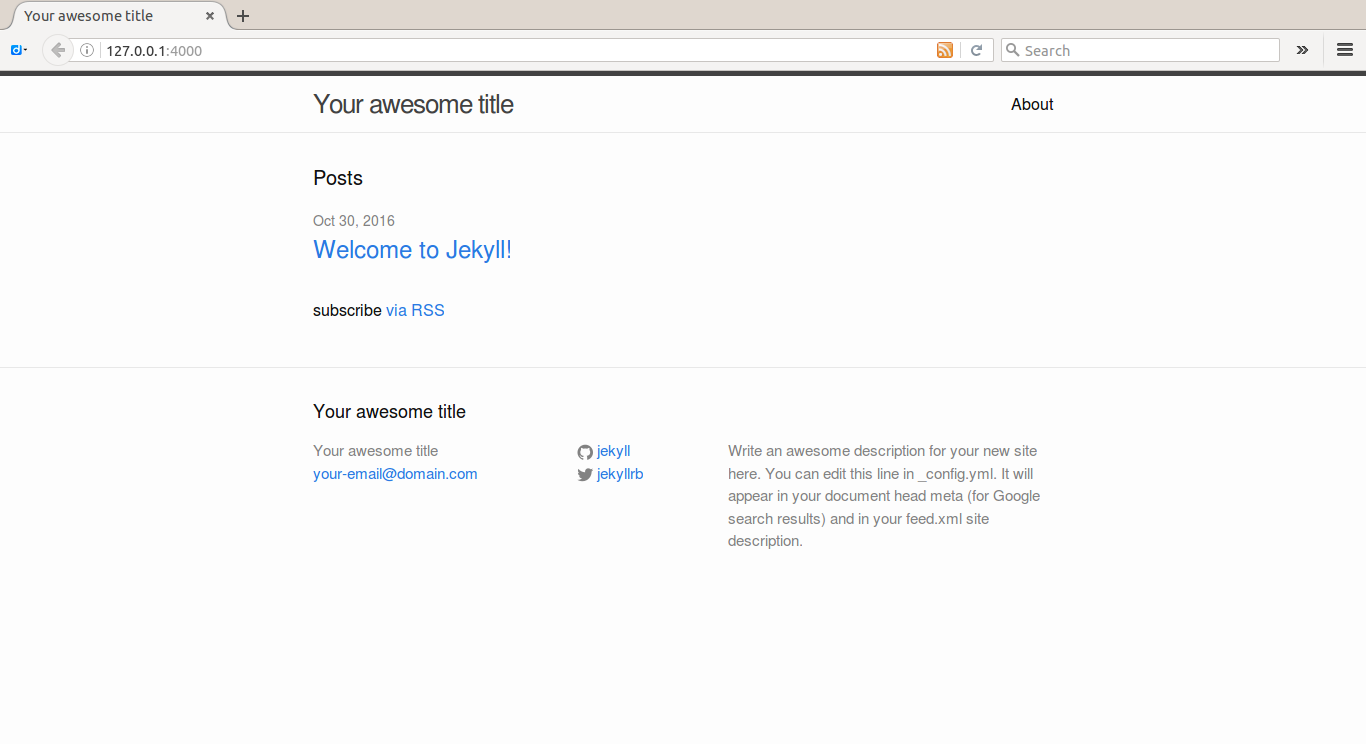The height and width of the screenshot is (744, 1366).
Task: Click the Twitter bird icon beside jekyllrb
Action: [585, 475]
